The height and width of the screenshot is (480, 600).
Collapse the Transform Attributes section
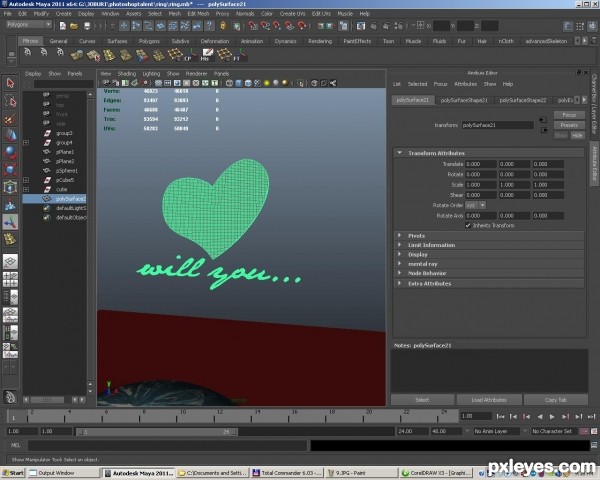click(399, 153)
